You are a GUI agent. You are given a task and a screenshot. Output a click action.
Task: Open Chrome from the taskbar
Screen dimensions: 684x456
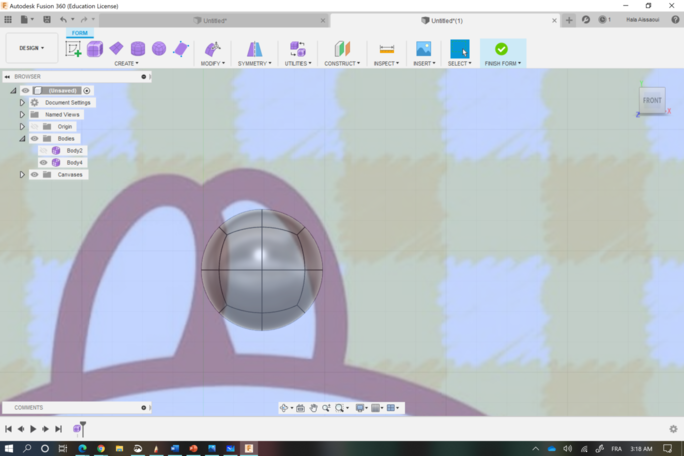[101, 448]
